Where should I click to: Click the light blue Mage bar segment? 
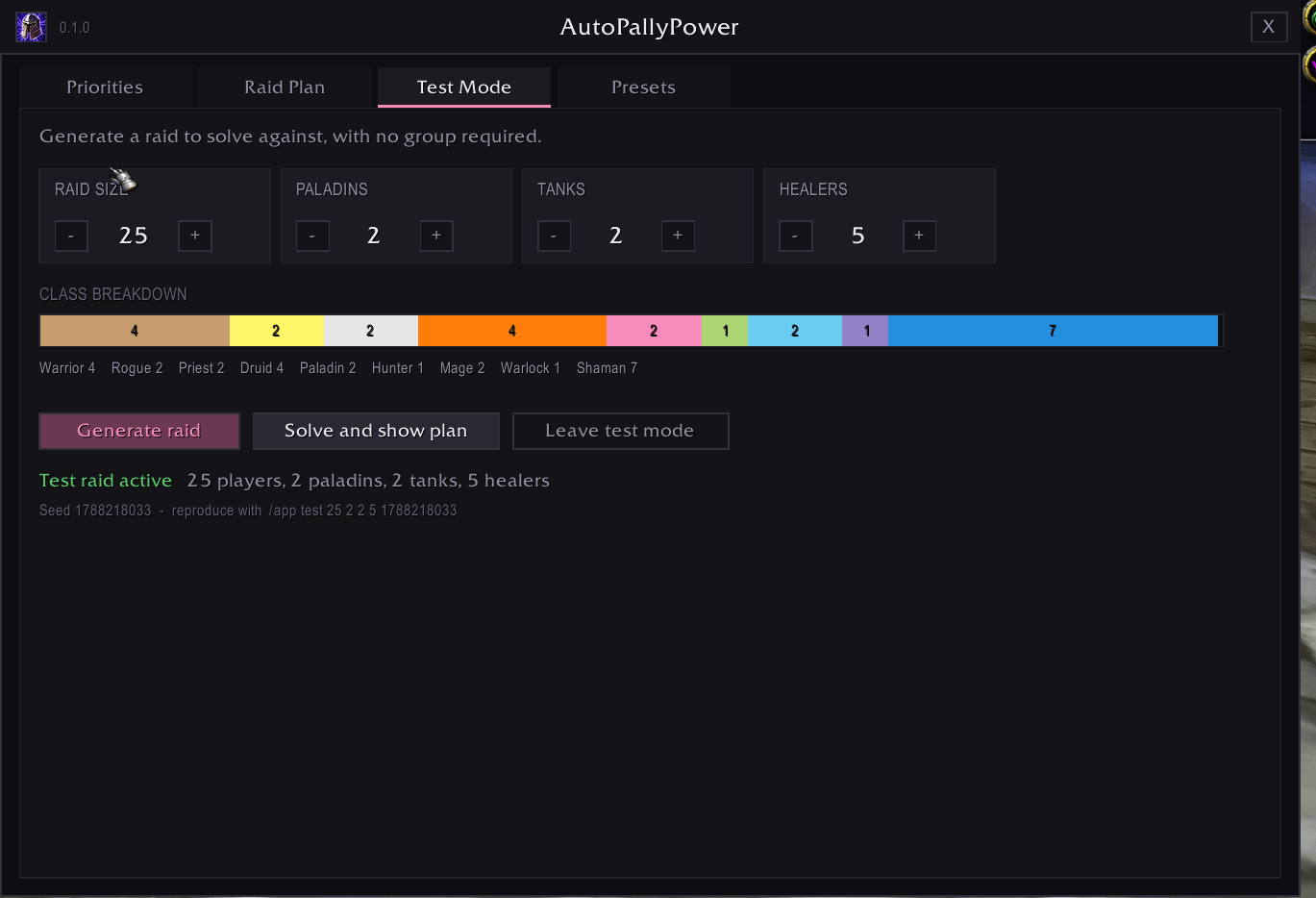(x=795, y=331)
